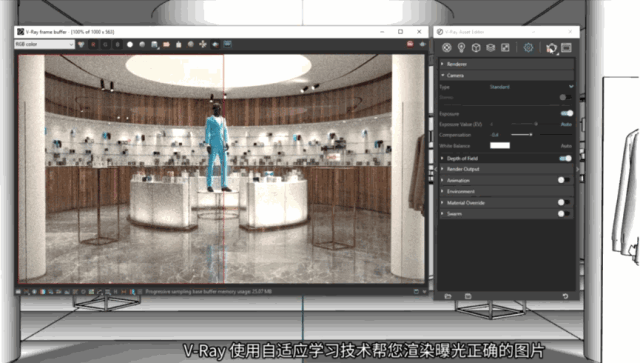Image resolution: width=640 pixels, height=363 pixels.
Task: Expand Asset Editor right panel arrow
Action: (578, 169)
